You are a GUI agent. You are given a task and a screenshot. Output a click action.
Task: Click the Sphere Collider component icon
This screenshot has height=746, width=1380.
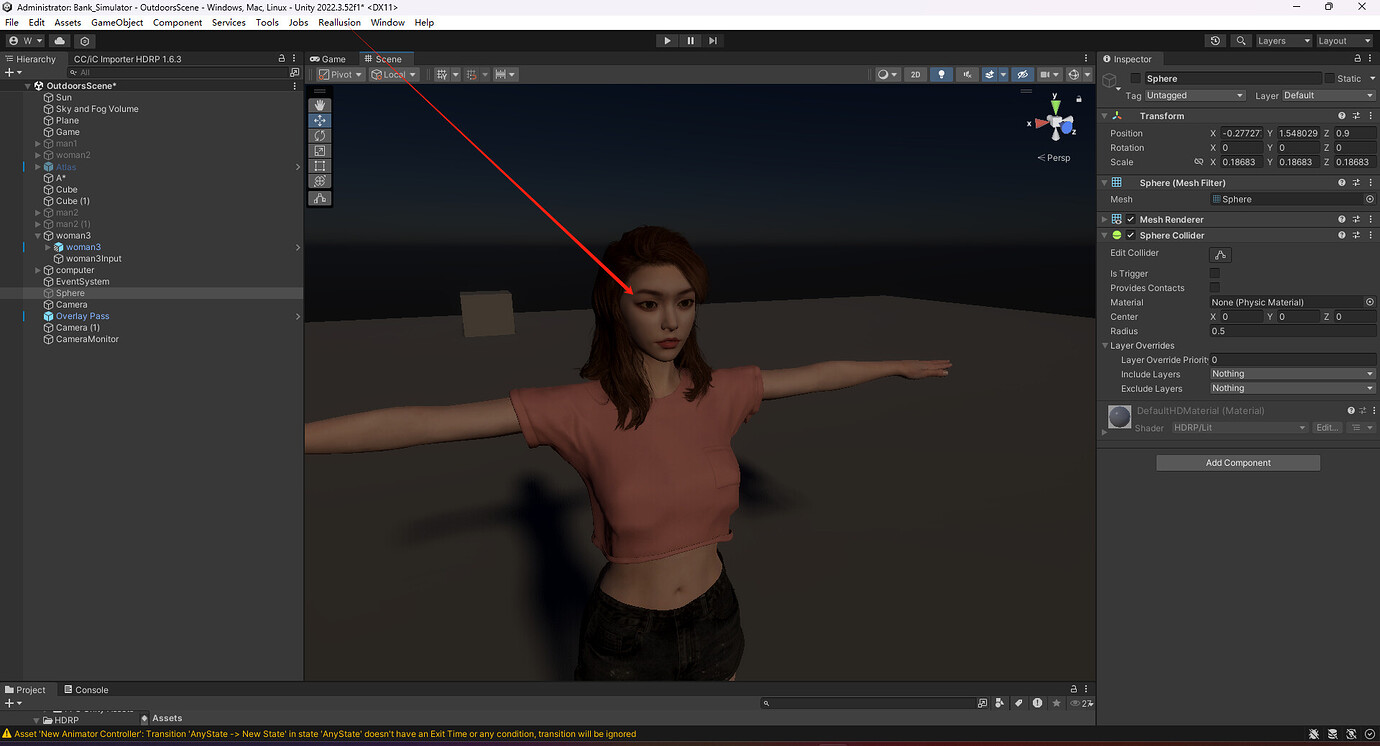pyautogui.click(x=1117, y=235)
